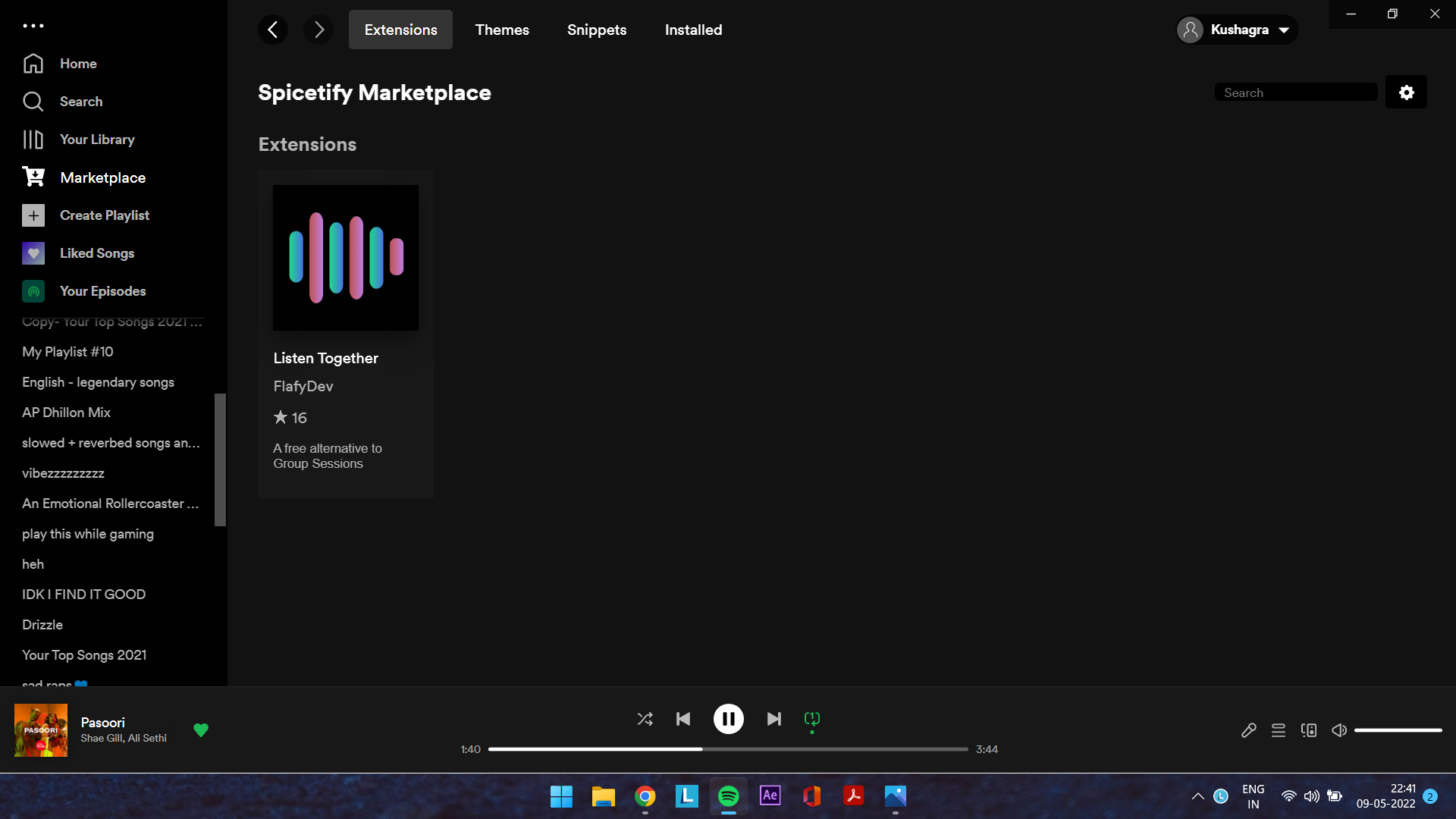Image resolution: width=1456 pixels, height=819 pixels.
Task: Click the song progress bar
Action: (728, 749)
